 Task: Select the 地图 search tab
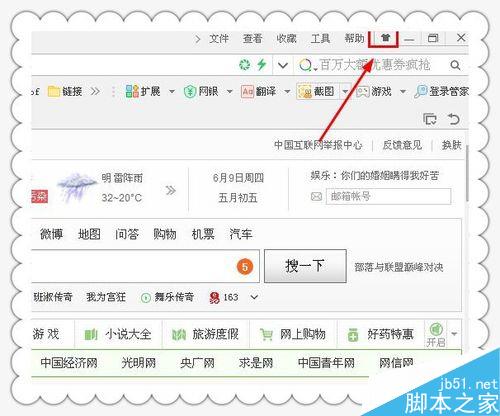pyautogui.click(x=89, y=234)
